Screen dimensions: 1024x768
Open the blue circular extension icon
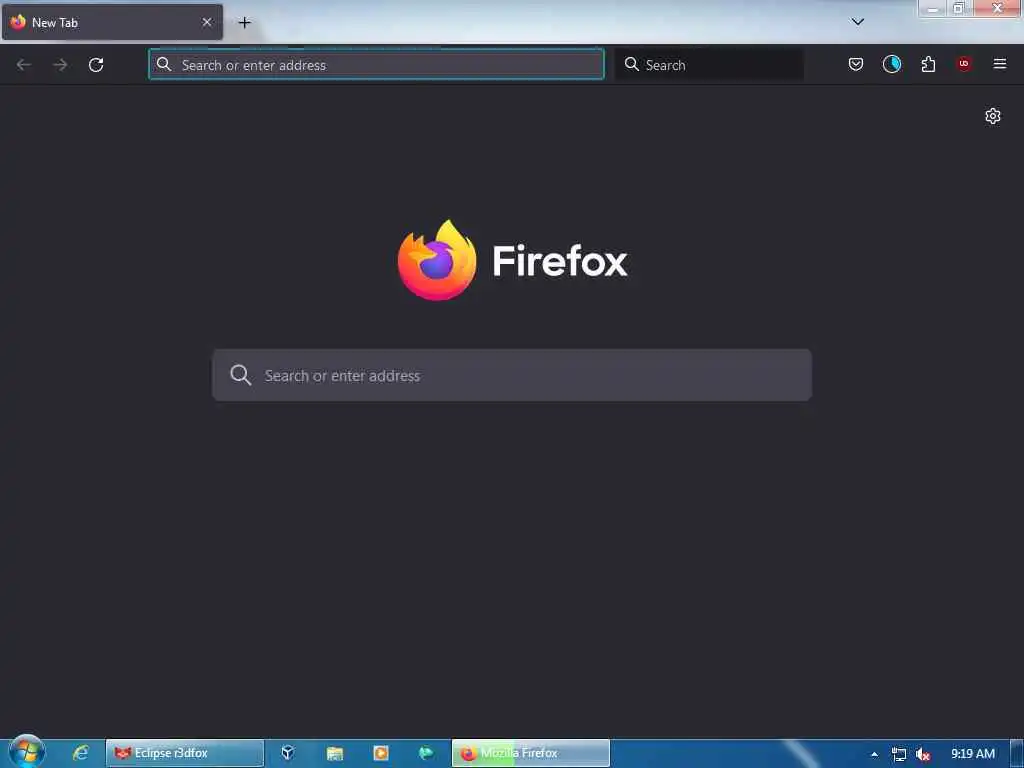click(x=891, y=64)
